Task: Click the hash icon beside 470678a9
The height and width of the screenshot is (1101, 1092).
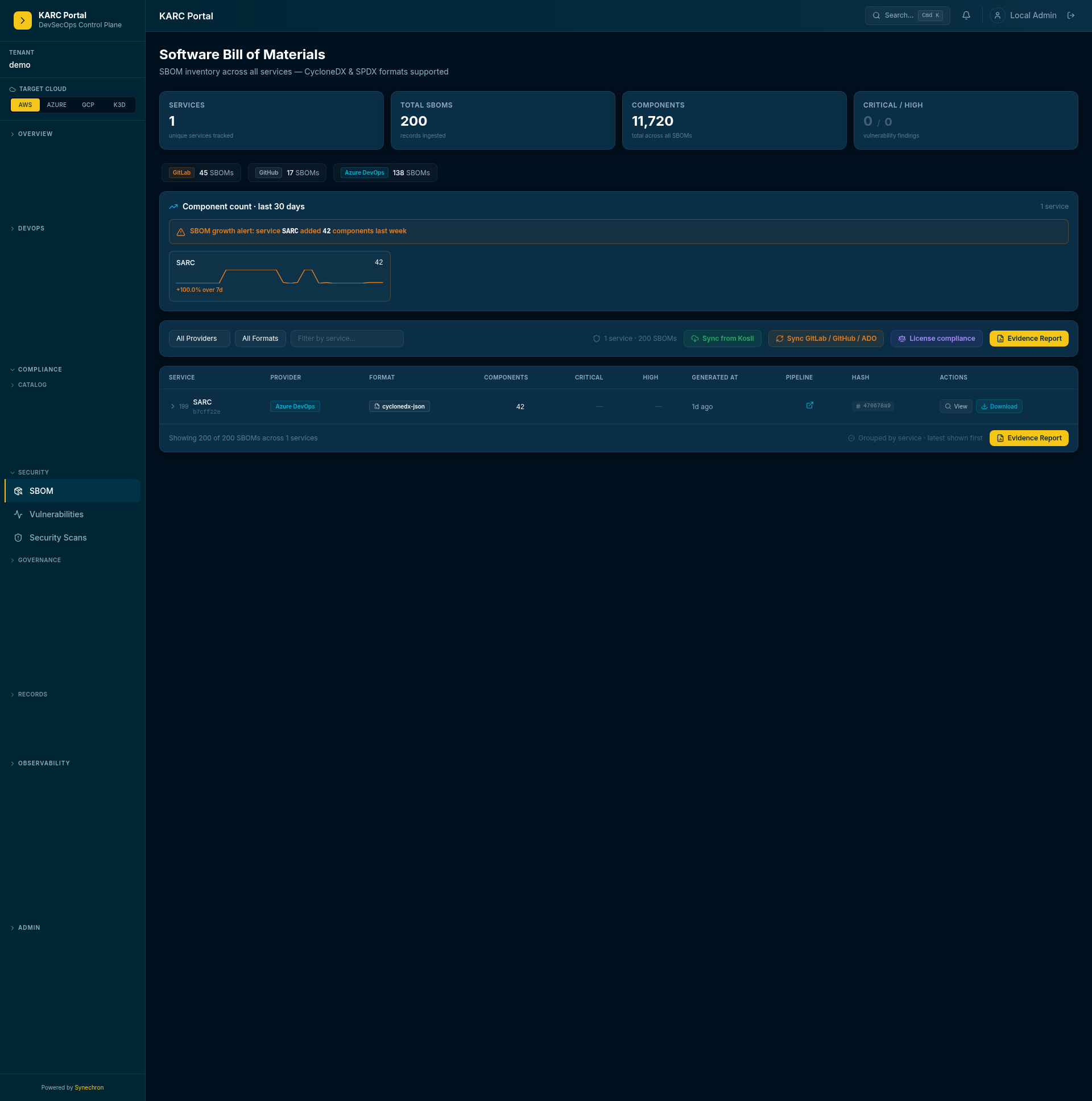Action: 858,406
